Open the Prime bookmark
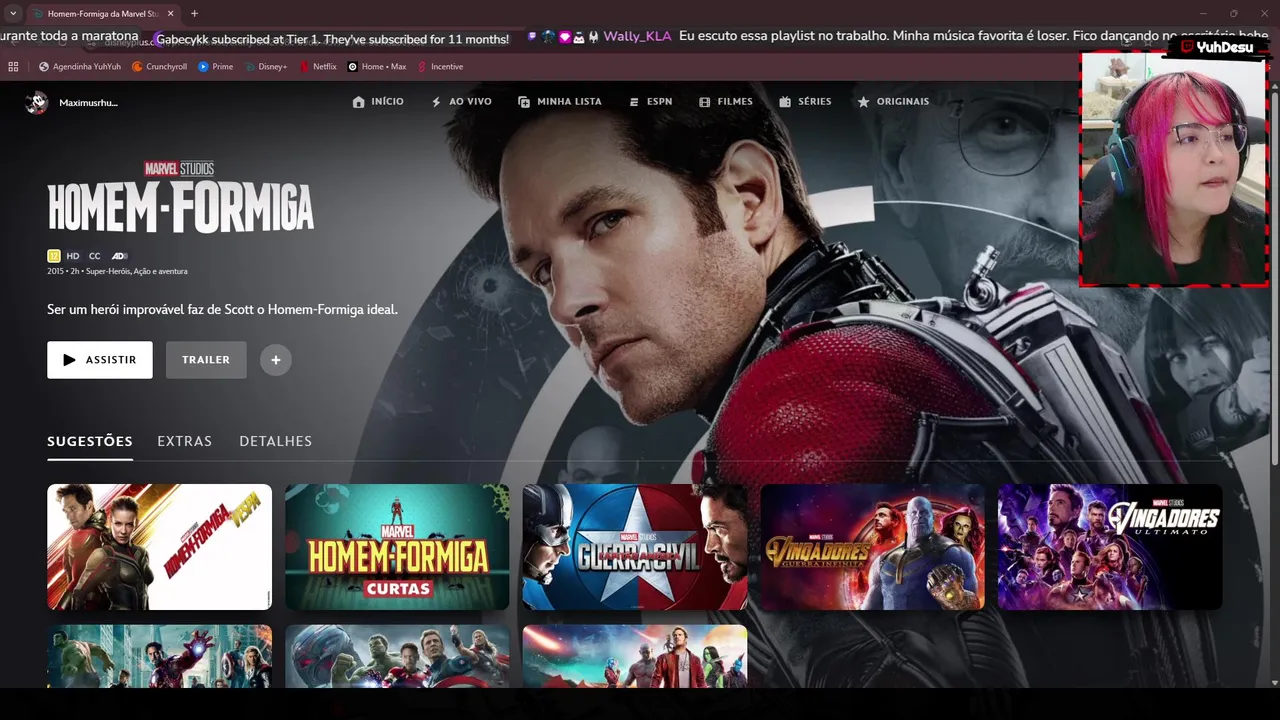This screenshot has width=1280, height=720. 216,67
